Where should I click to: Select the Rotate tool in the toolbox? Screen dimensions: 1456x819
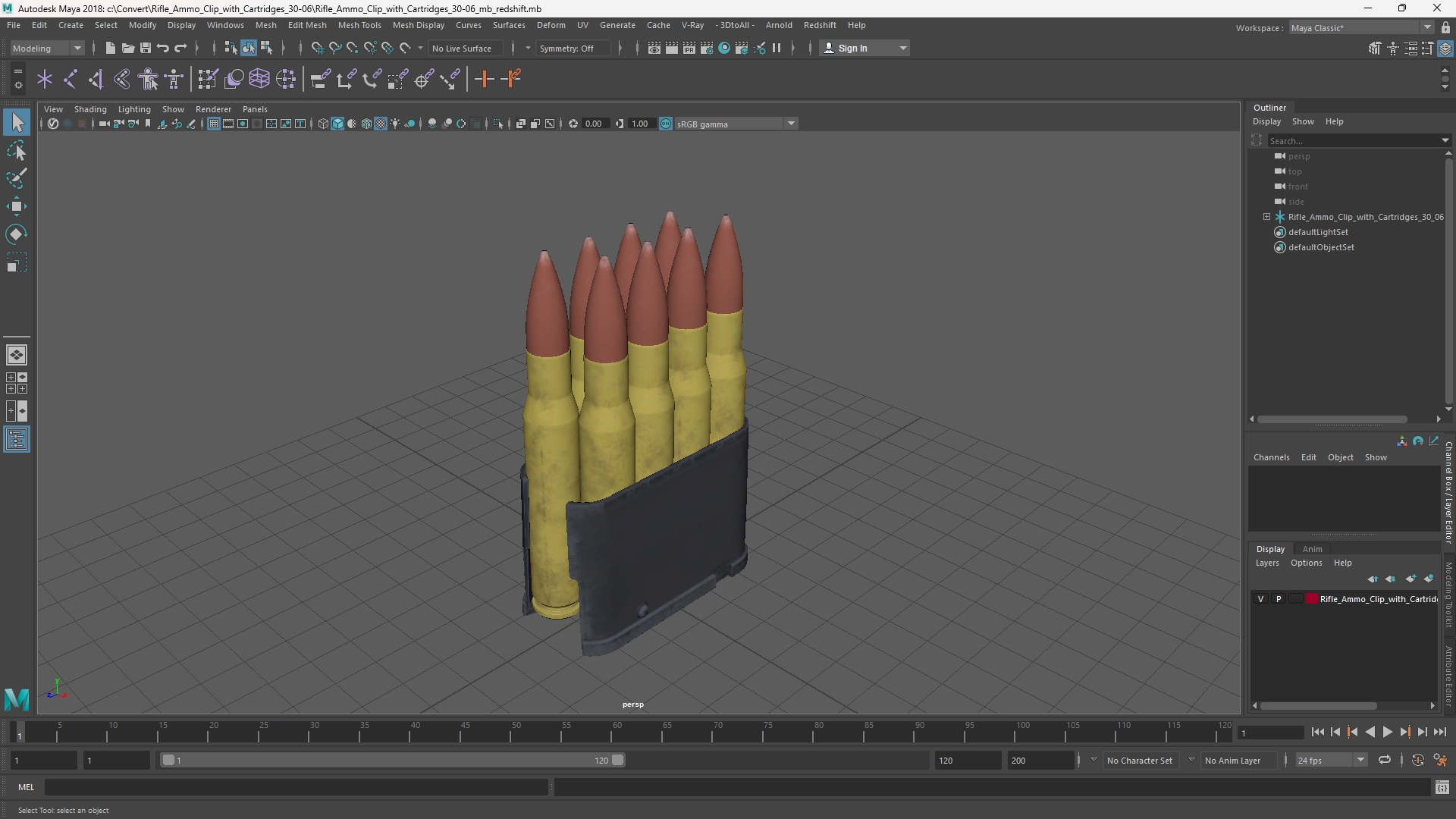(17, 234)
